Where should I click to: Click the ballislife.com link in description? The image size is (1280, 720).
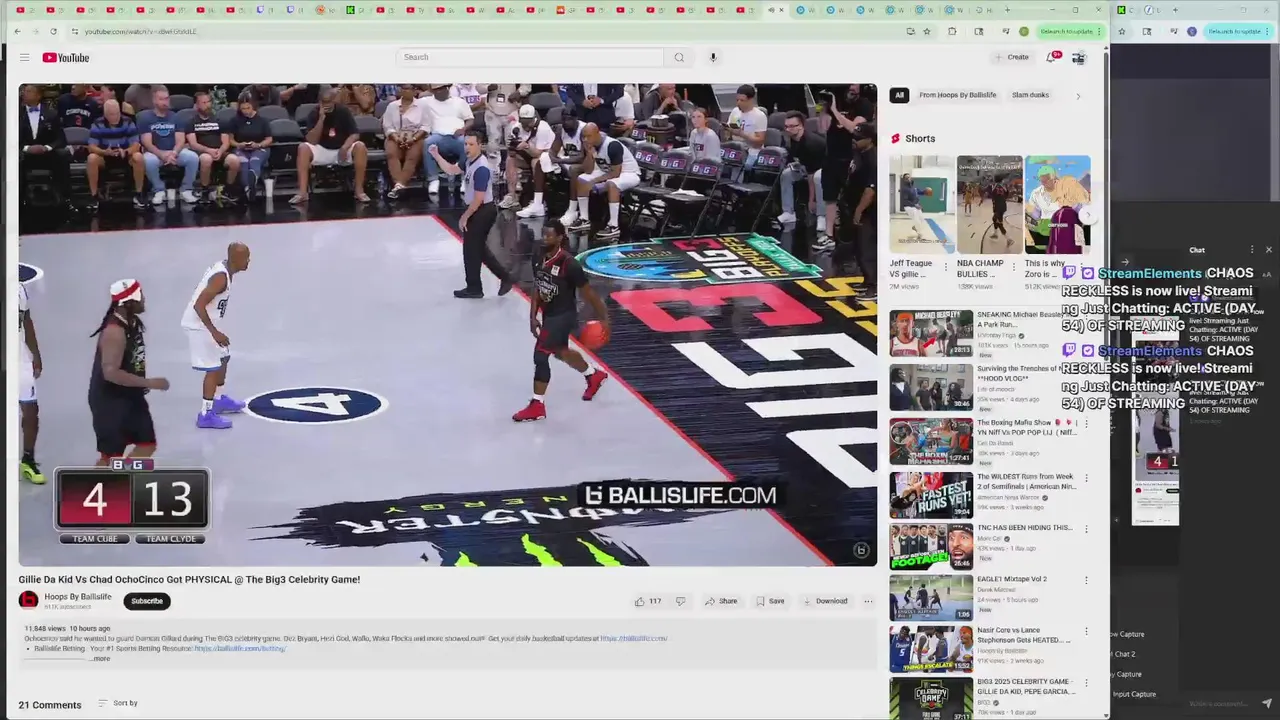click(633, 638)
